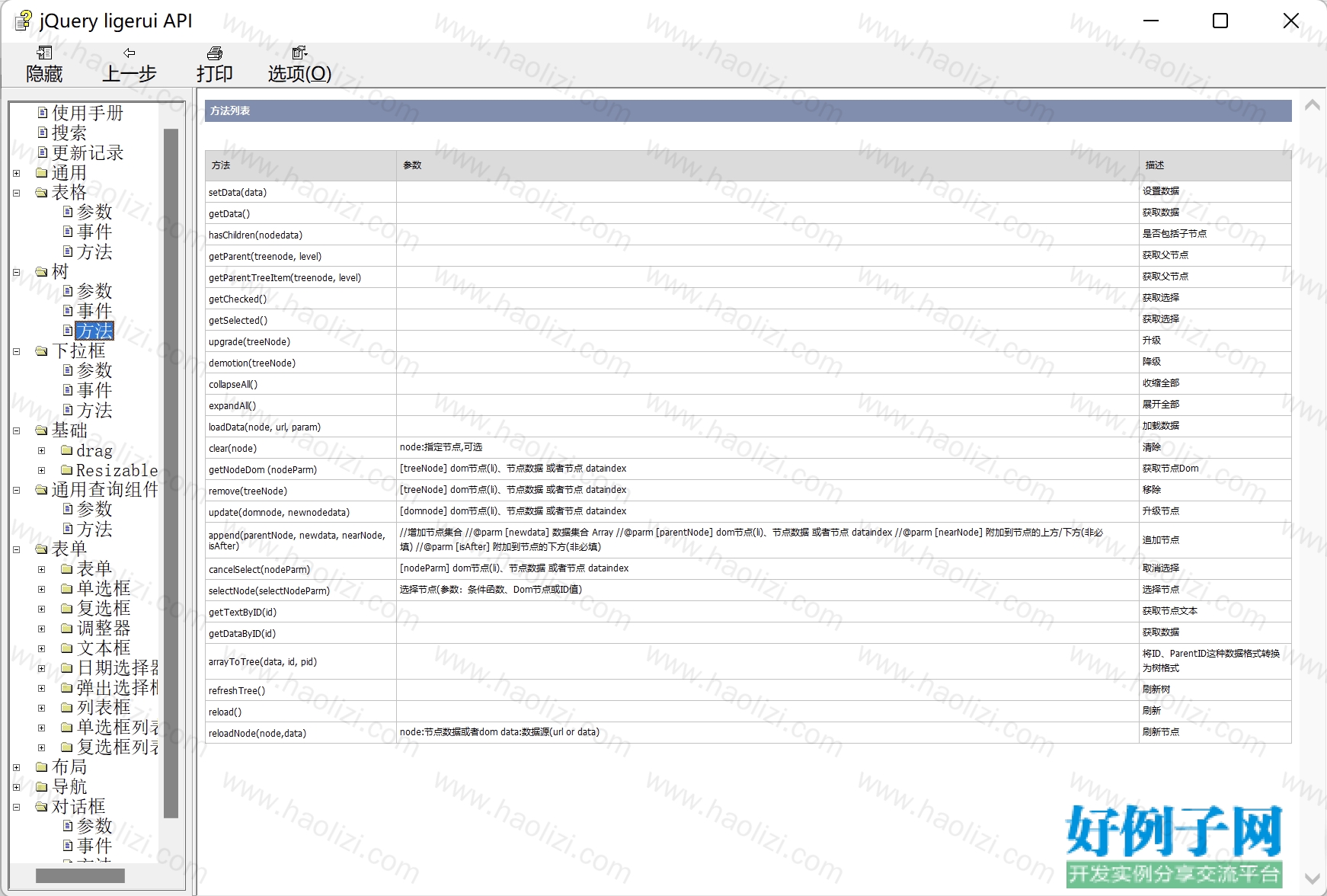This screenshot has height=896, width=1327.
Task: Select 参数 under 树
Action: (94, 291)
